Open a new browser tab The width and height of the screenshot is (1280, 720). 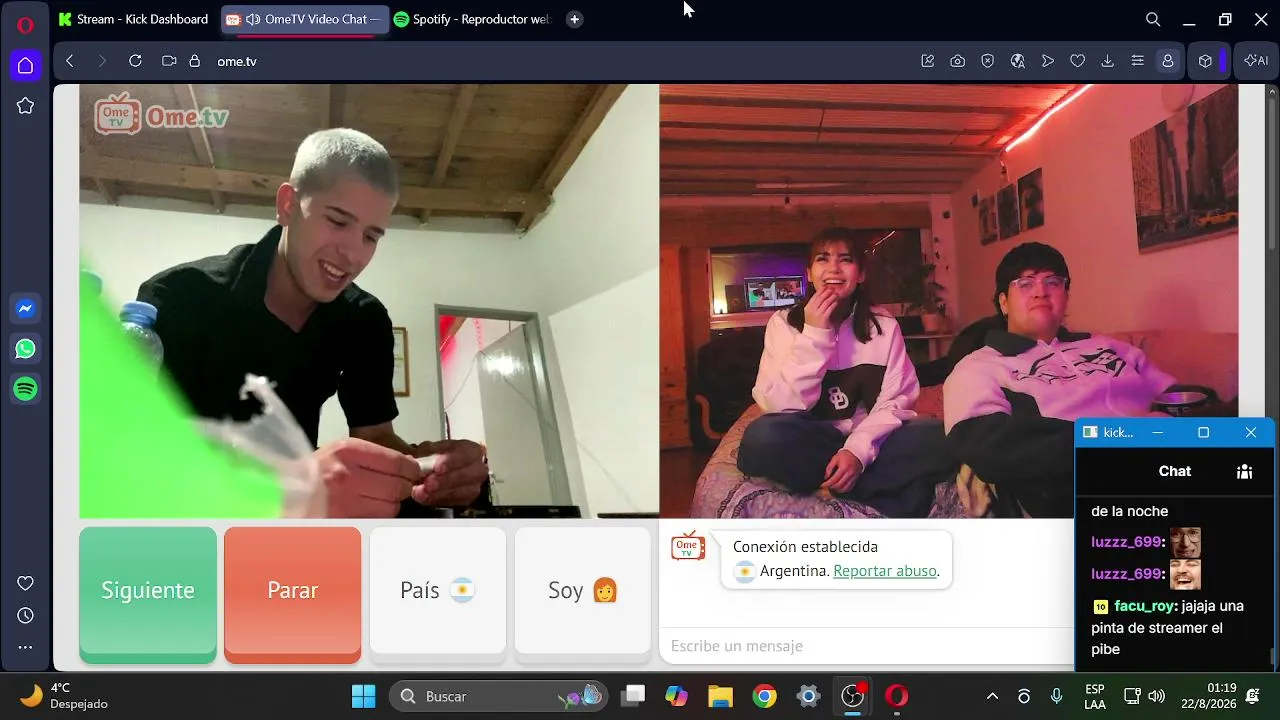(574, 19)
